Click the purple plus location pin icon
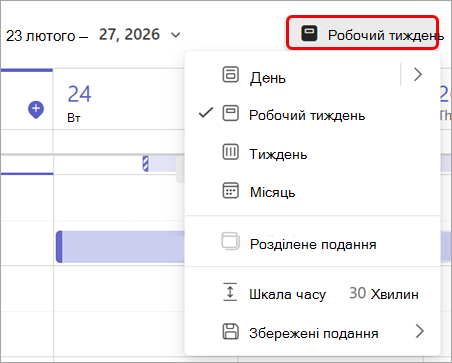The width and height of the screenshot is (452, 363). (x=36, y=110)
